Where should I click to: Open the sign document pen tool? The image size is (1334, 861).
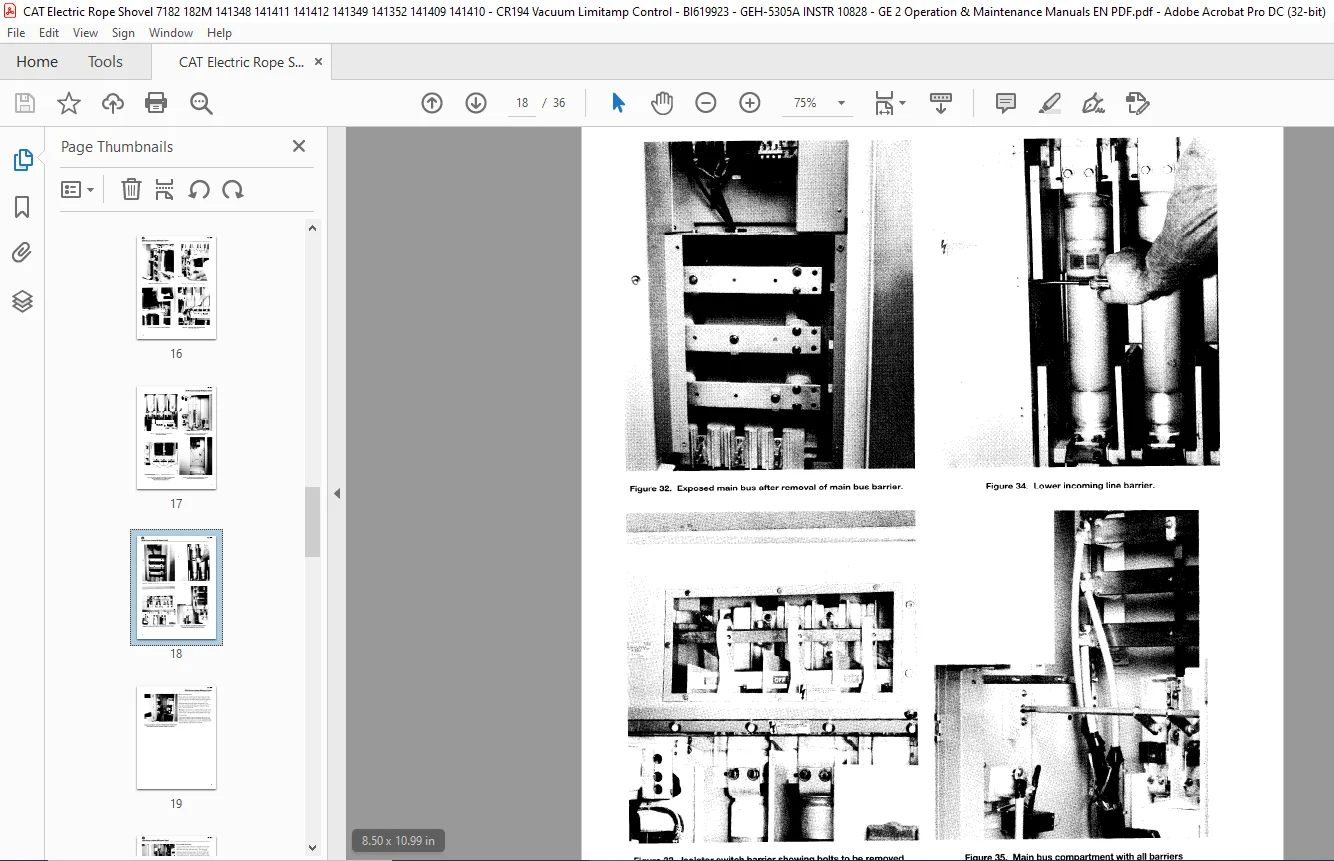(x=1094, y=103)
